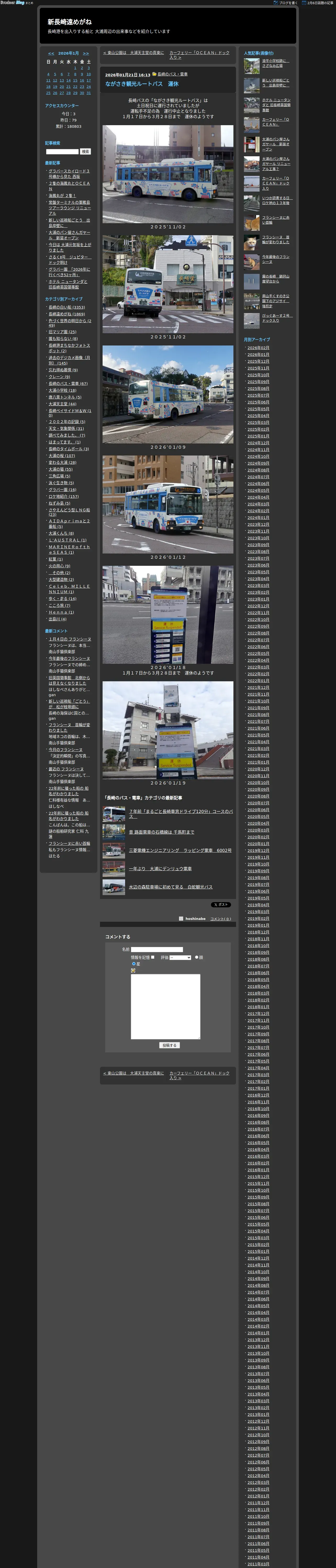The height and width of the screenshot is (1568, 336).
Task: Open the 長崎のバス・電車 category link in post header
Action: pyautogui.click(x=172, y=74)
